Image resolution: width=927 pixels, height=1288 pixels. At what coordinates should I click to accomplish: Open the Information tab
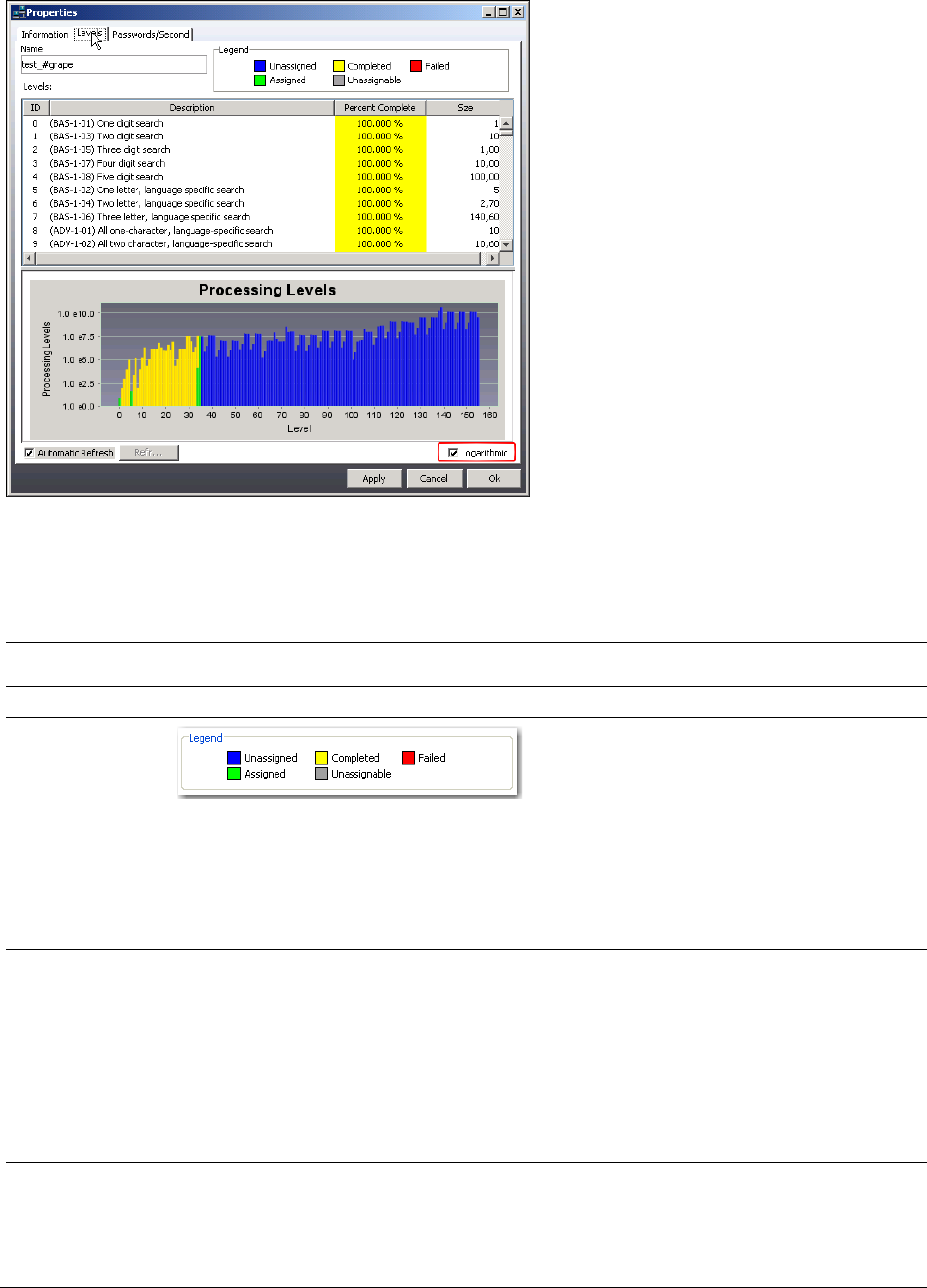tap(44, 34)
